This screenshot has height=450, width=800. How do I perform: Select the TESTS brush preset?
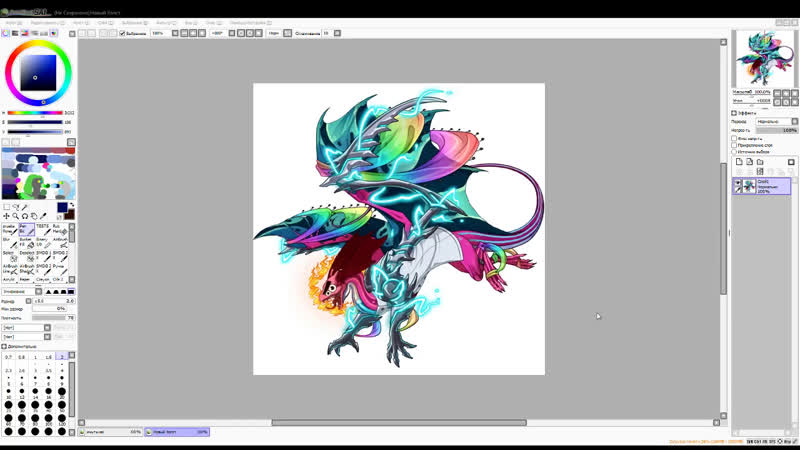click(43, 230)
